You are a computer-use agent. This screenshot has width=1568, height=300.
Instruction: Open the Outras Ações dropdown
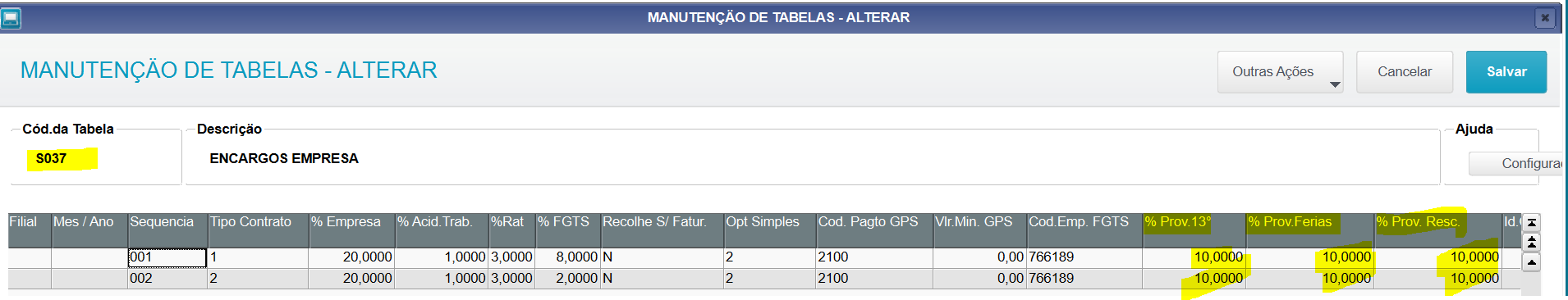coord(1280,72)
